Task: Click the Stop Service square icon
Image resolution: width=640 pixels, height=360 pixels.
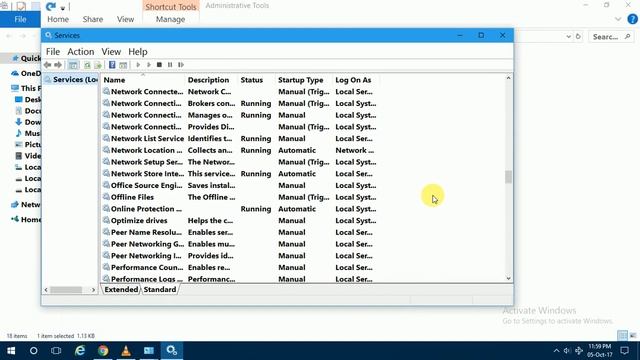Action: click(x=159, y=65)
